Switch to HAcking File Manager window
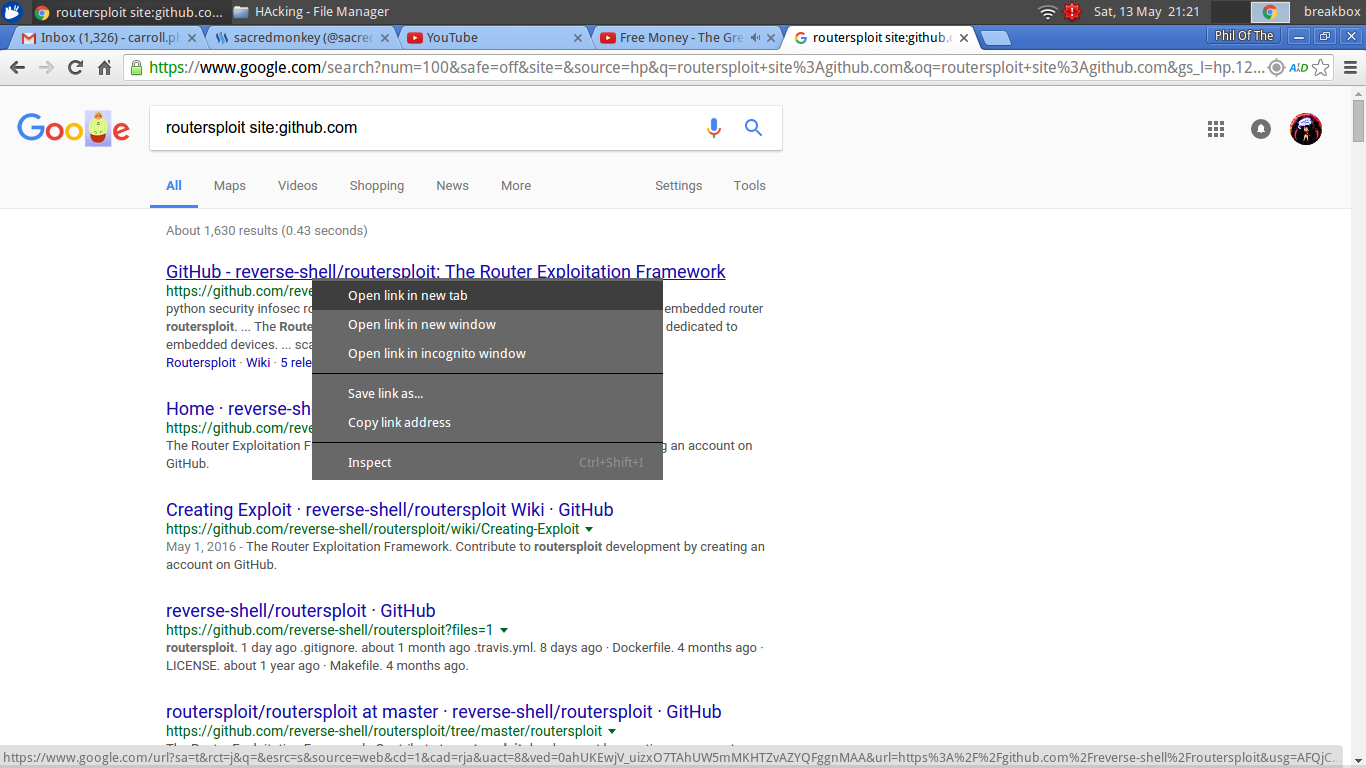The width and height of the screenshot is (1366, 768). click(311, 12)
